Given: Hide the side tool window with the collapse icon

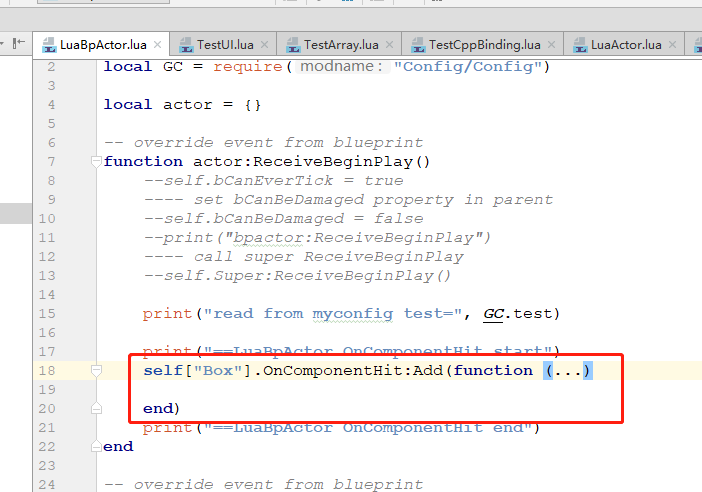Looking at the screenshot, I should coord(19,43).
